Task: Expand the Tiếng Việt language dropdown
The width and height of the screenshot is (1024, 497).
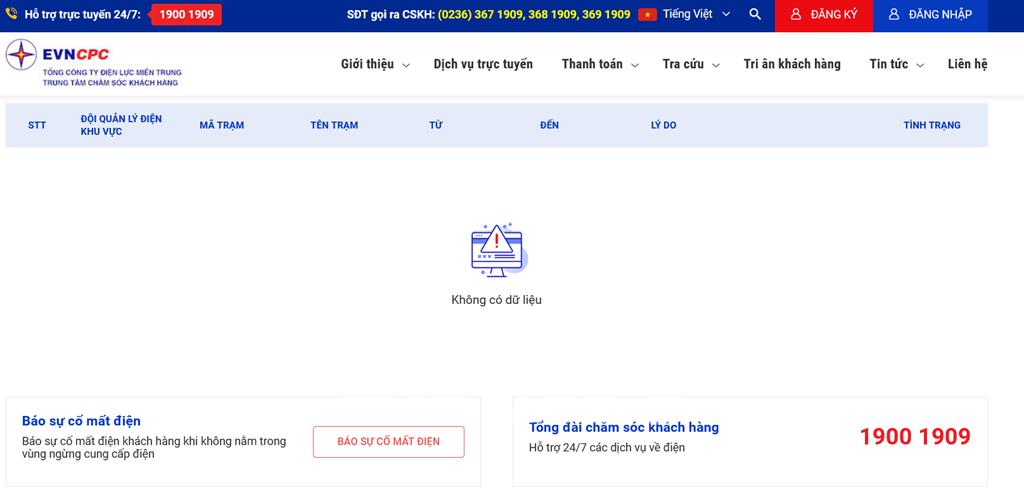Action: click(x=697, y=15)
